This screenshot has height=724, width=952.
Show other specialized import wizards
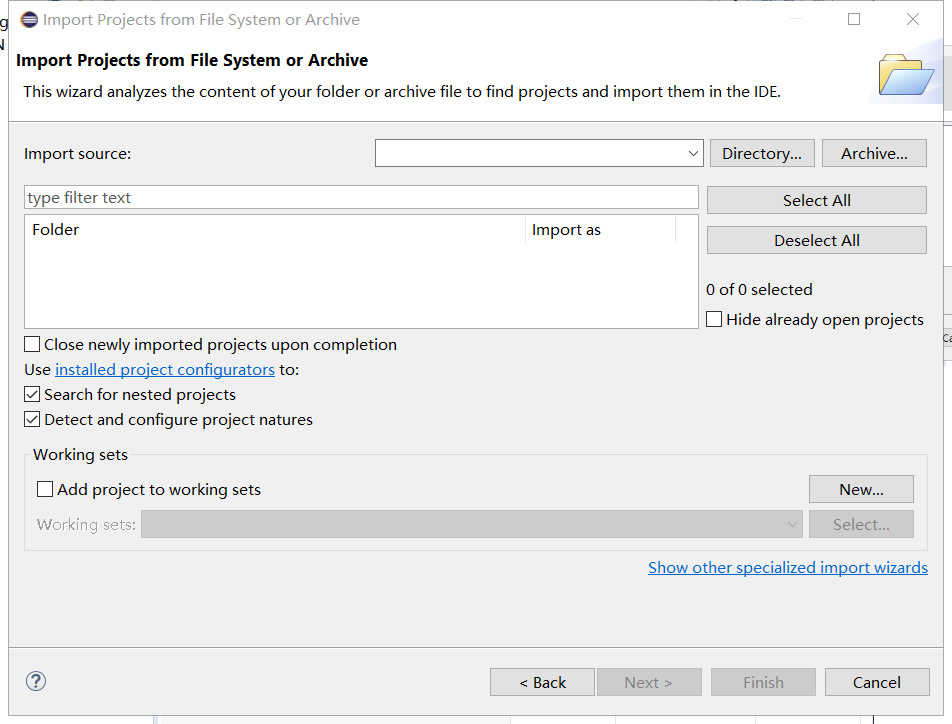tap(787, 568)
